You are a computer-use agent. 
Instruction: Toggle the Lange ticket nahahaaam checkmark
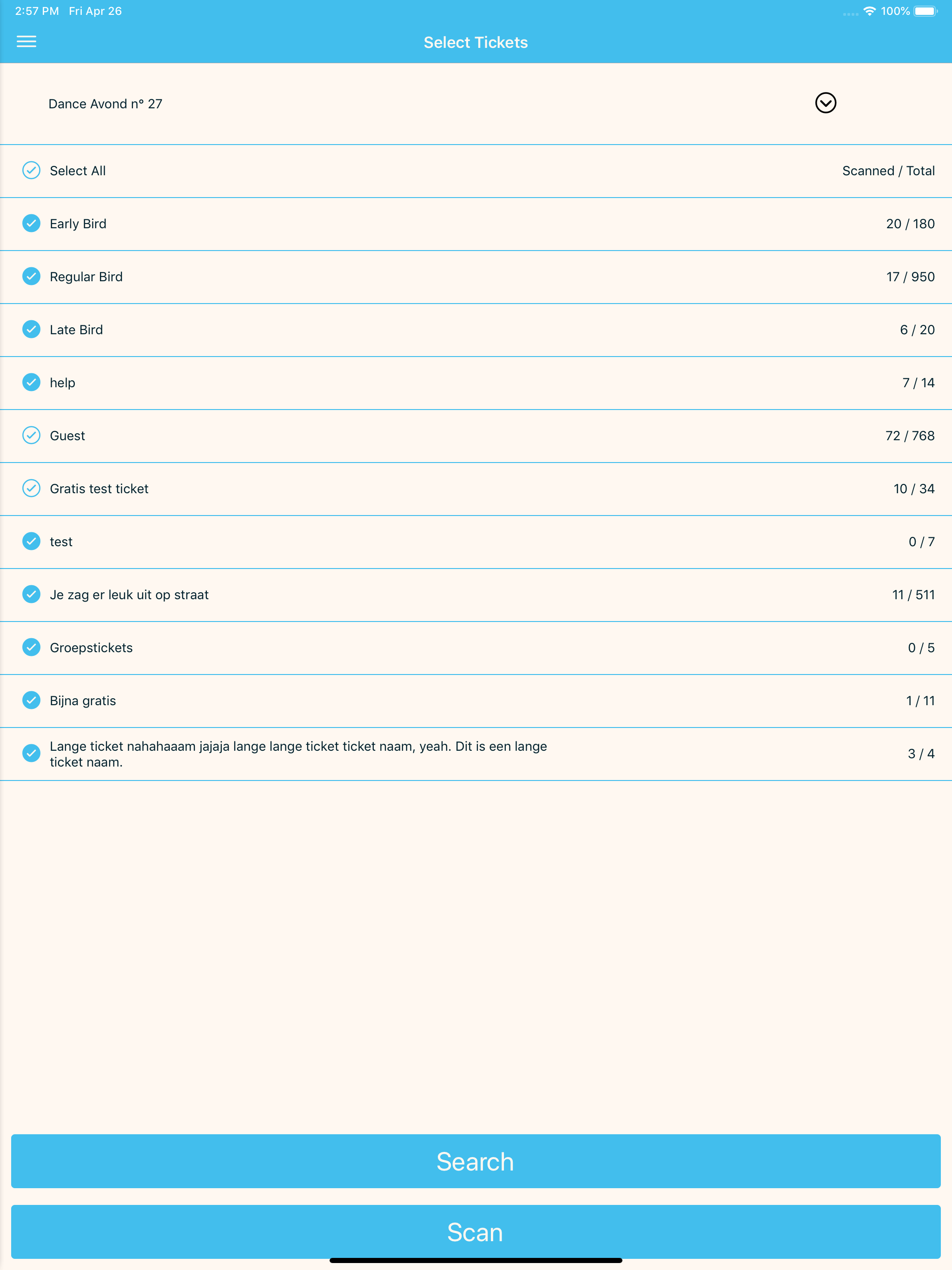coord(31,753)
